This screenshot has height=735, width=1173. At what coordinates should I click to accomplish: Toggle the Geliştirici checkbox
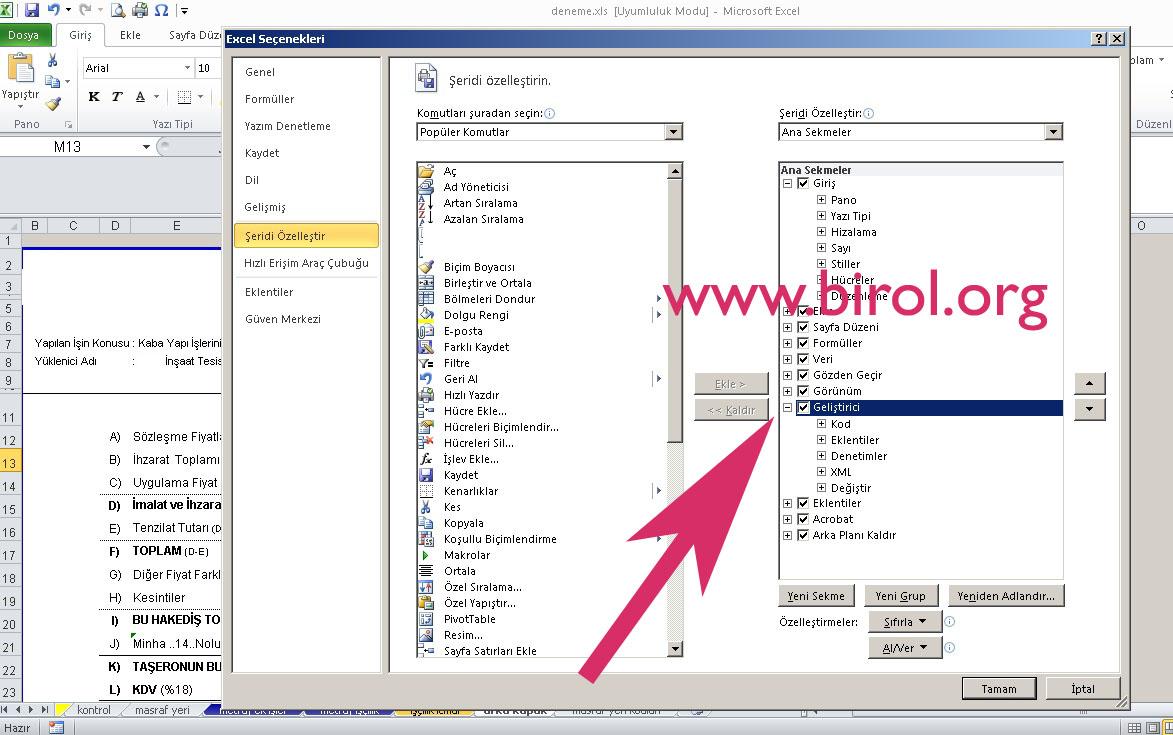click(803, 408)
